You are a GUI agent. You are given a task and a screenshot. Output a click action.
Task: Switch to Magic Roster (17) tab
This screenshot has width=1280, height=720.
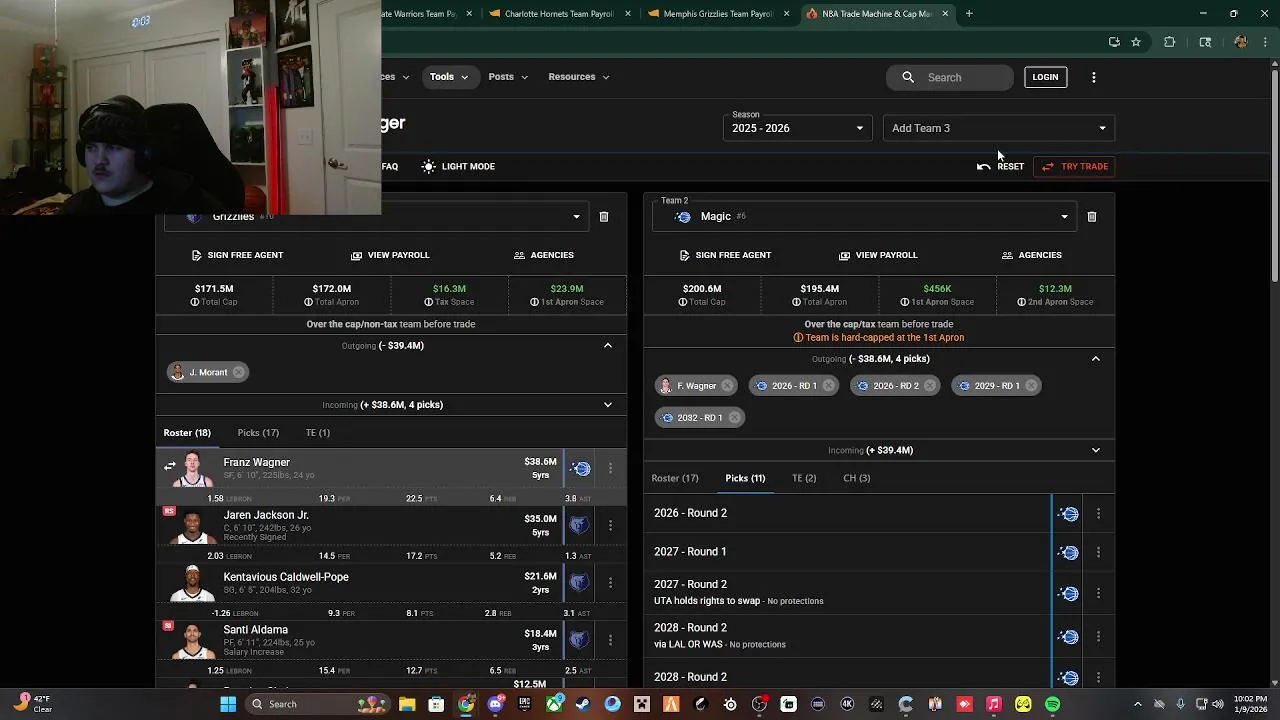pyautogui.click(x=675, y=478)
